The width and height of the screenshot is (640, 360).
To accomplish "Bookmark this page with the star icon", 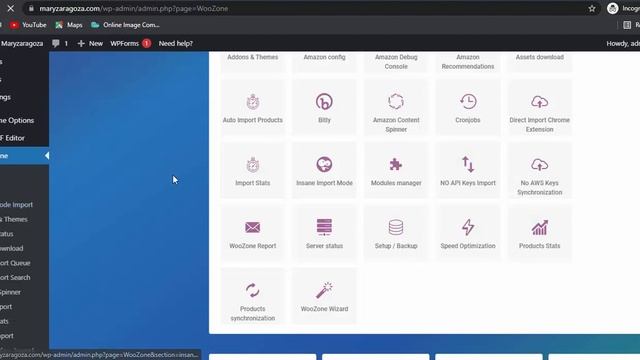I will (592, 8).
